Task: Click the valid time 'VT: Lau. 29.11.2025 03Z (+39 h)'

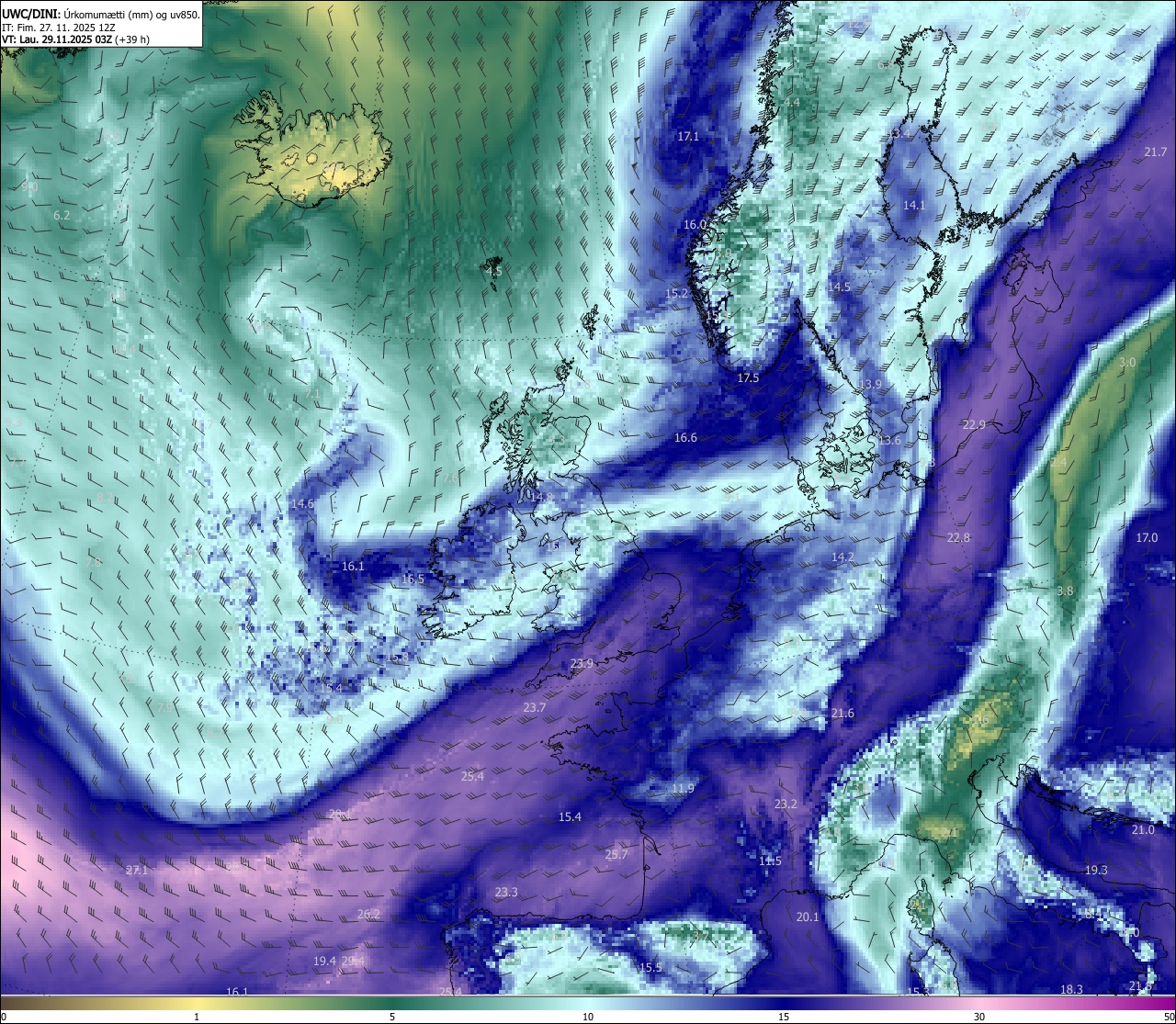Action: click(x=76, y=40)
